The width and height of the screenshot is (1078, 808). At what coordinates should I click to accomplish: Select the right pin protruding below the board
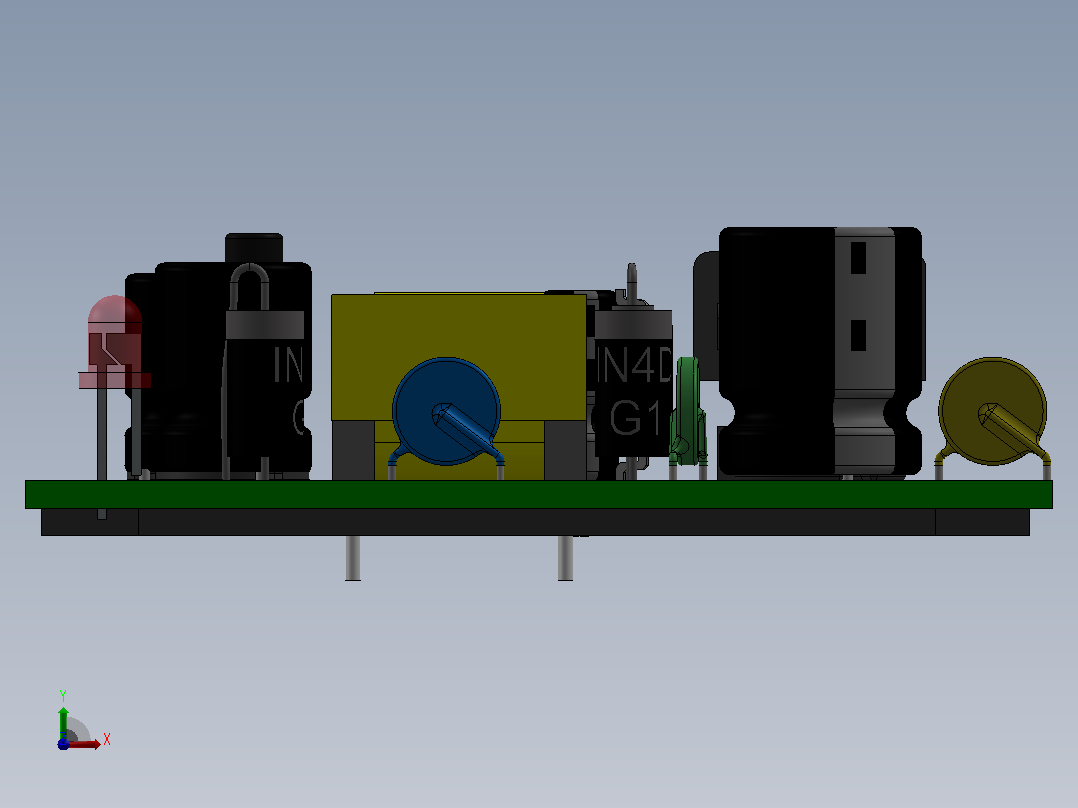tap(565, 558)
